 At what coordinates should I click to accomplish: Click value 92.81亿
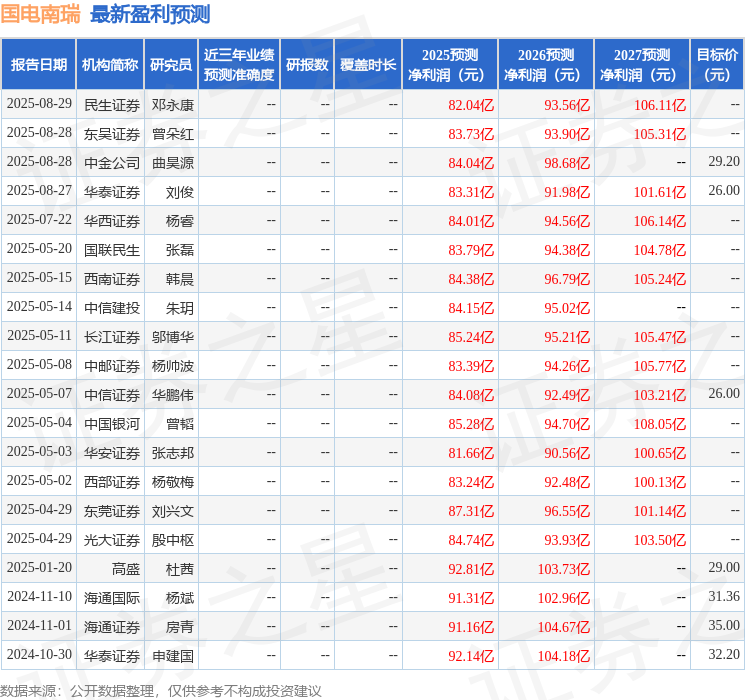tap(471, 569)
